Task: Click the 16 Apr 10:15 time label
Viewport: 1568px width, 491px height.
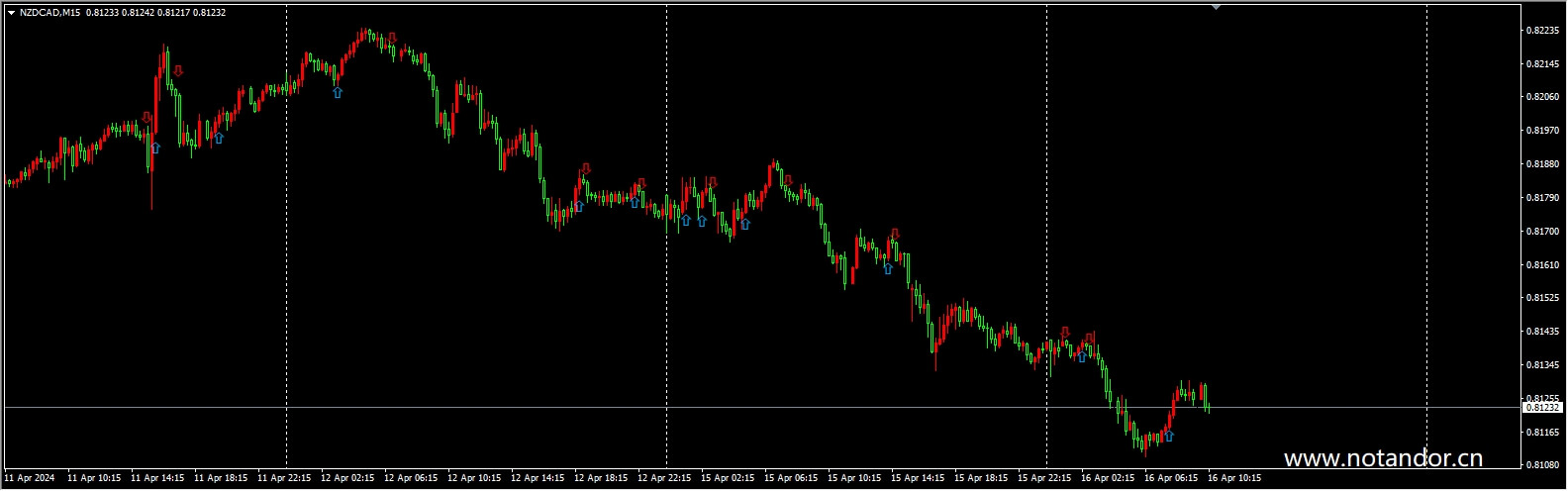Action: (1233, 478)
